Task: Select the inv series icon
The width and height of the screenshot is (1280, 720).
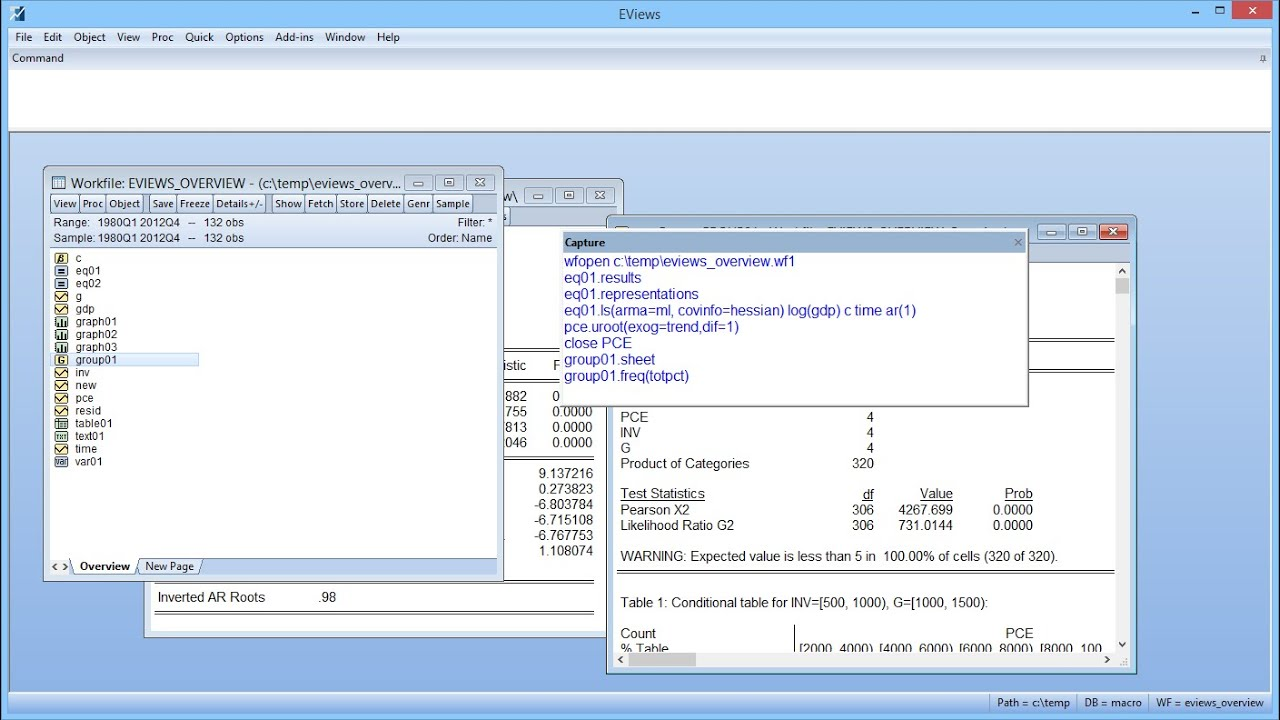Action: (x=61, y=373)
